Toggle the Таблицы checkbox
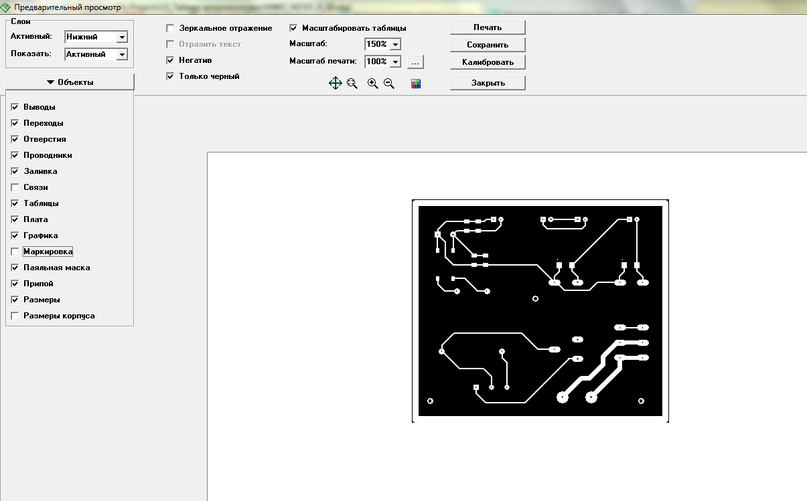807x501 pixels. pyautogui.click(x=14, y=203)
